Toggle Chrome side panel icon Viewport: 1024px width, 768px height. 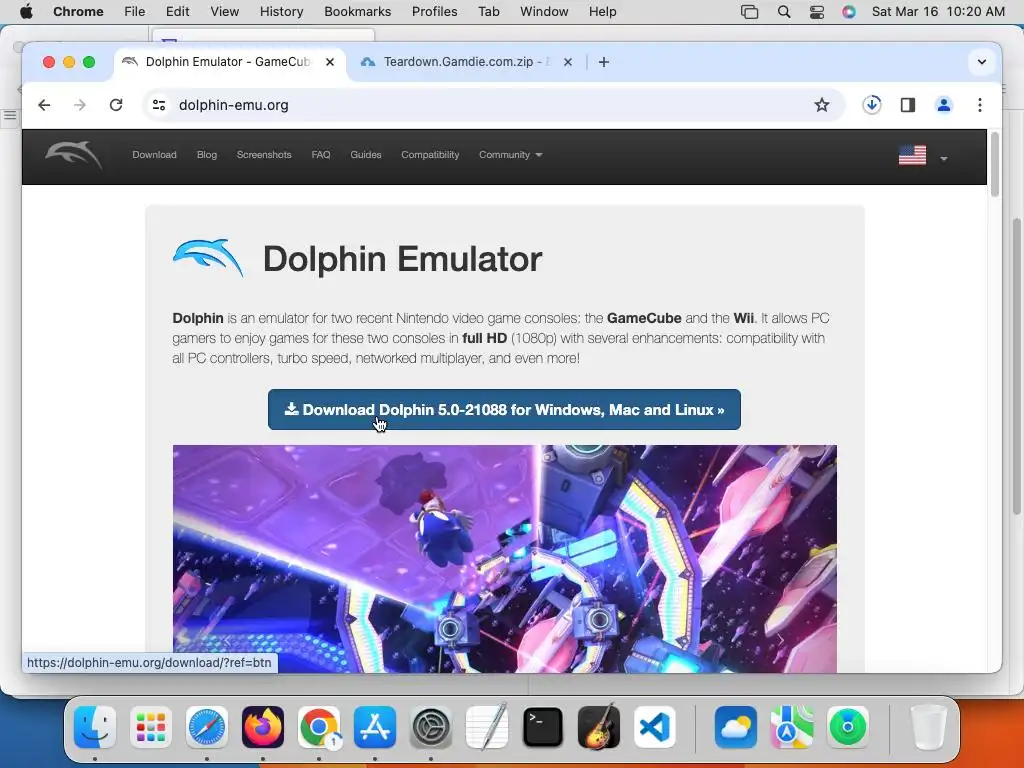click(x=908, y=105)
